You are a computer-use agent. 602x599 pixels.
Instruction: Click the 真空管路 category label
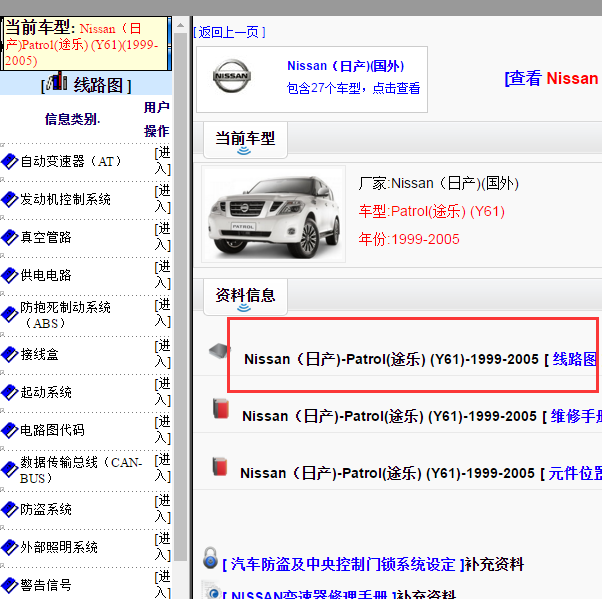coord(46,237)
